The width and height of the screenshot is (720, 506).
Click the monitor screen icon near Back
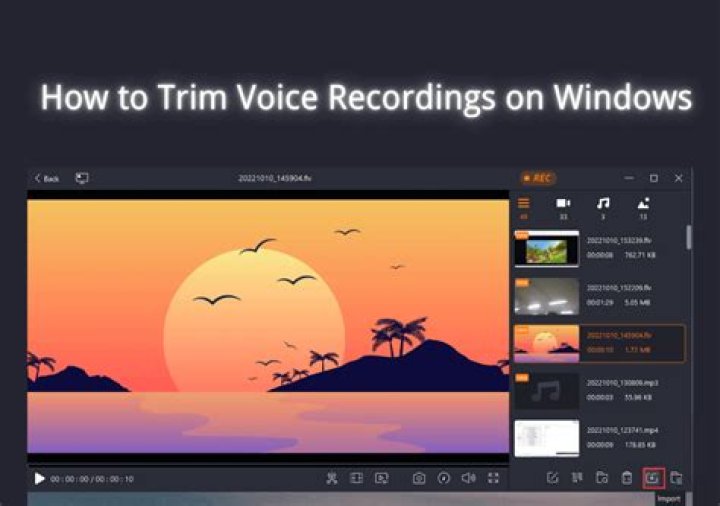pyautogui.click(x=82, y=178)
